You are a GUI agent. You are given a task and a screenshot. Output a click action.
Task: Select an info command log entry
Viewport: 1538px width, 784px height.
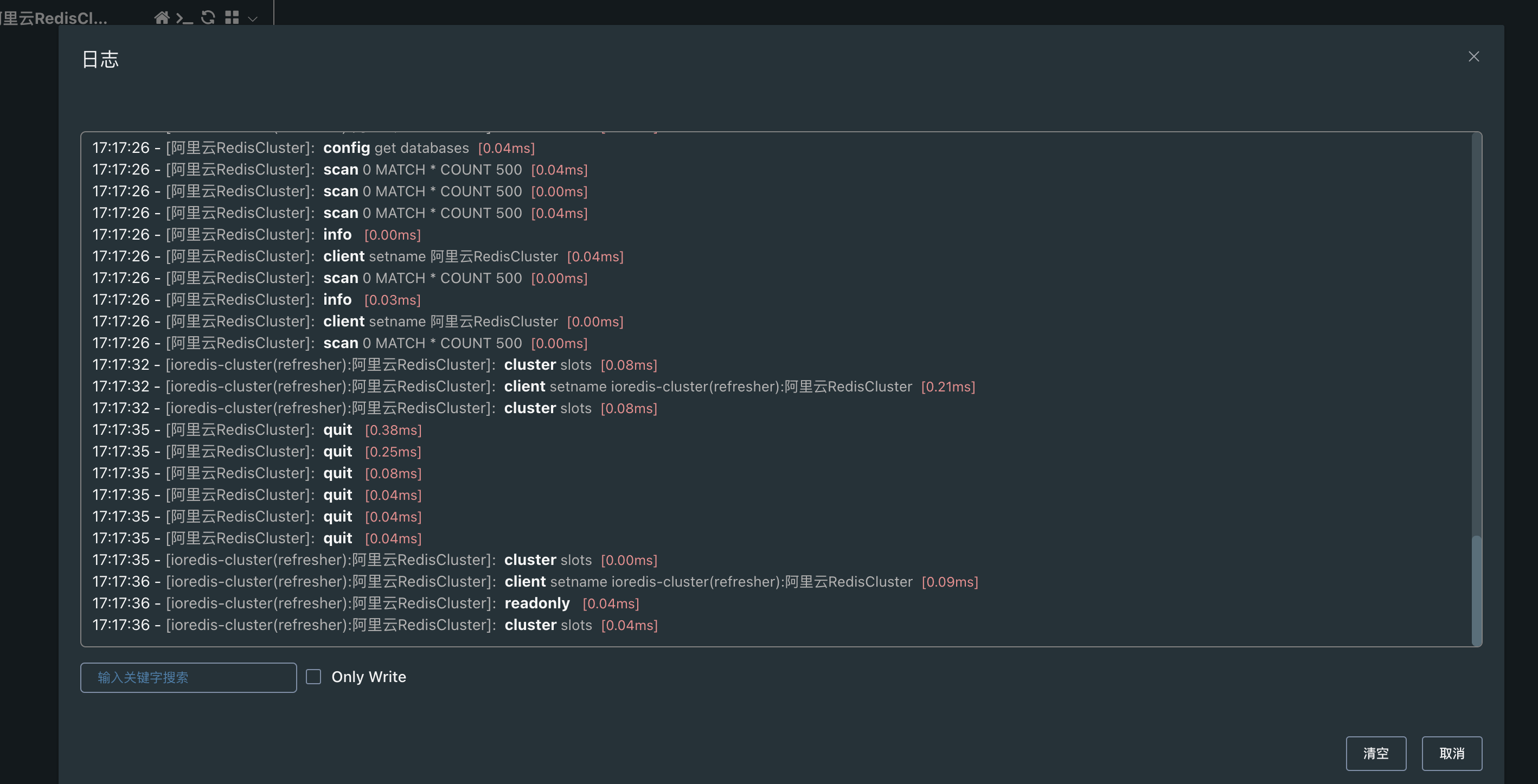point(257,234)
